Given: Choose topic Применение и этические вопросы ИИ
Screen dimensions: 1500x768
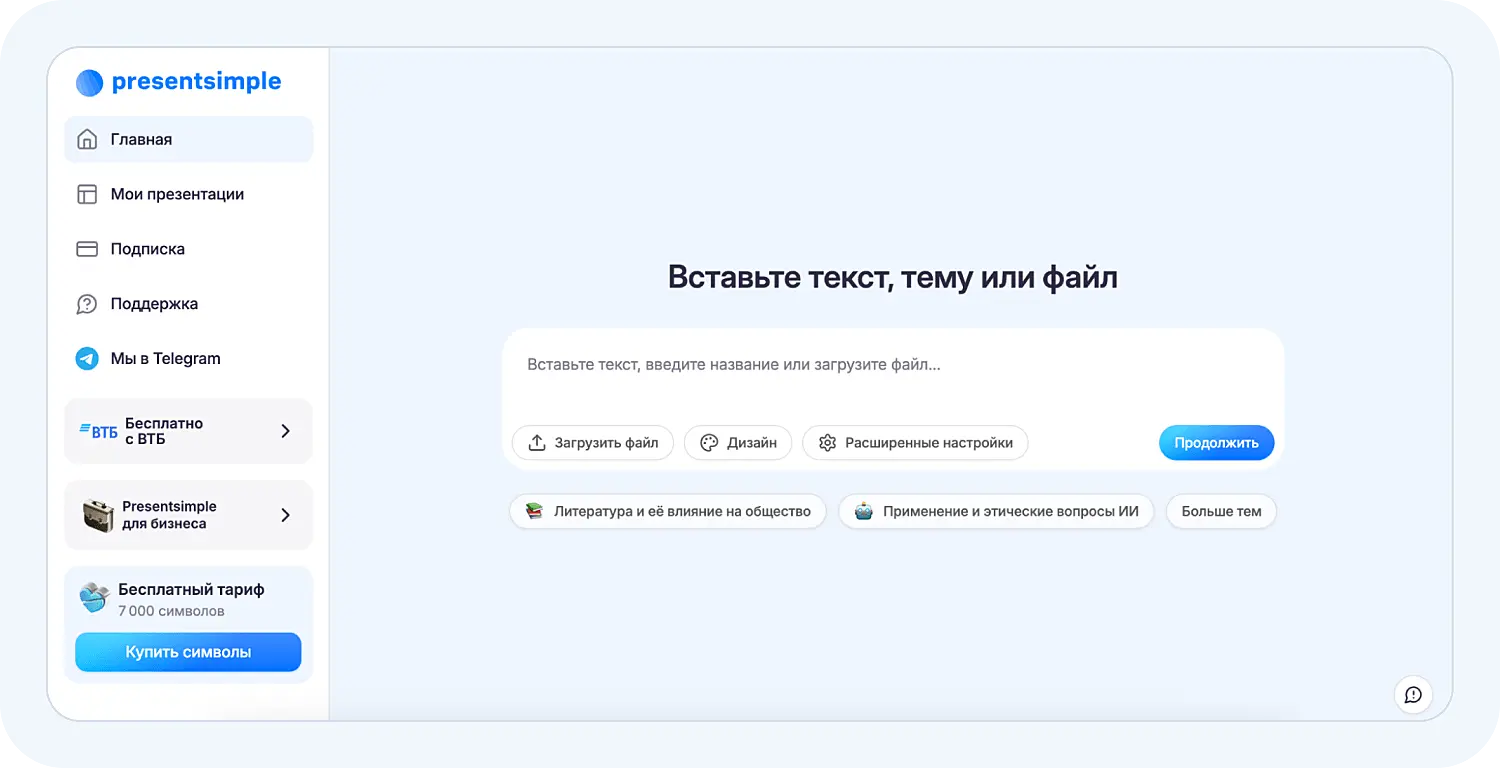Looking at the screenshot, I should click(996, 511).
